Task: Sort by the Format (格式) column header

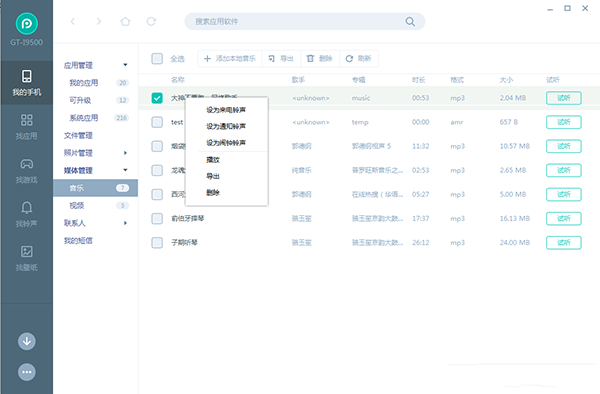Action: [457, 80]
